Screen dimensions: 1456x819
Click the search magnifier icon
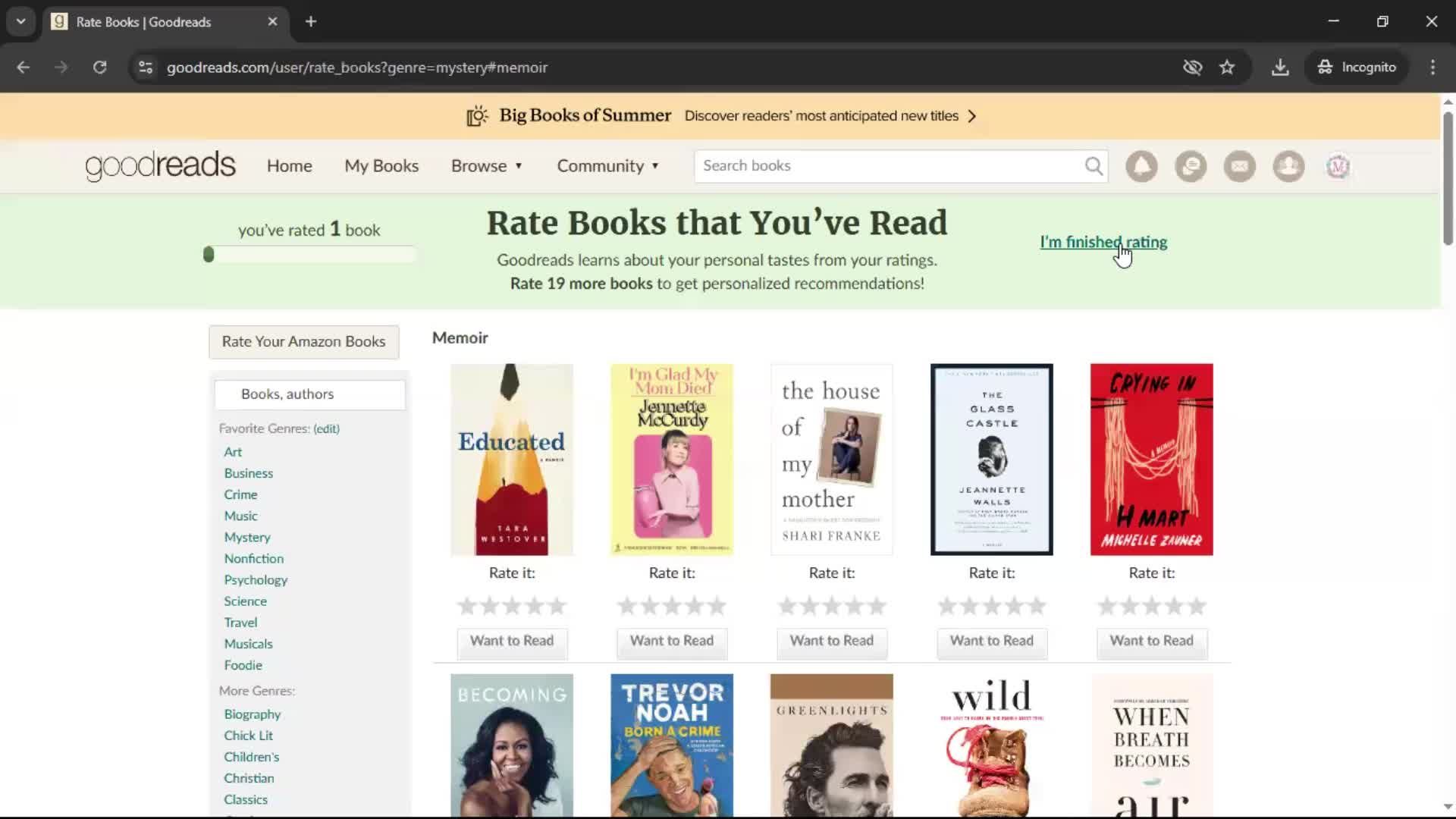(1094, 166)
